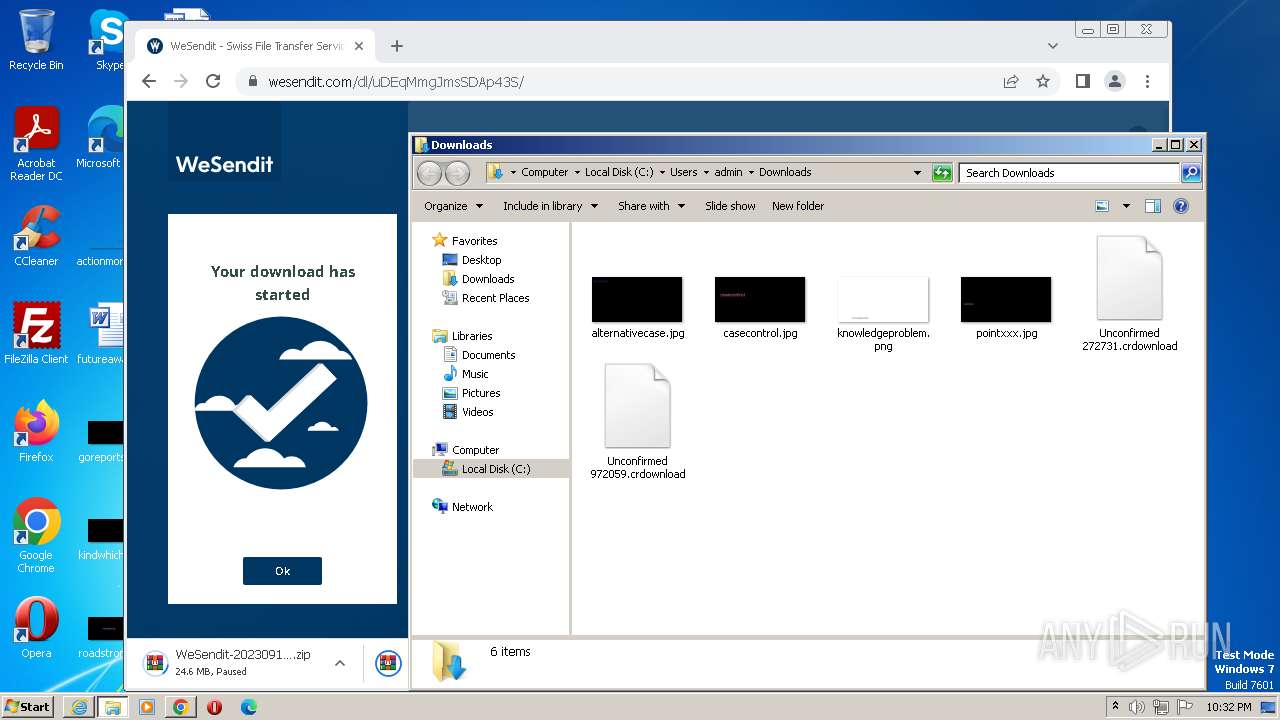The height and width of the screenshot is (720, 1280).
Task: Open FileZilla Client desktop icon
Action: (x=36, y=333)
